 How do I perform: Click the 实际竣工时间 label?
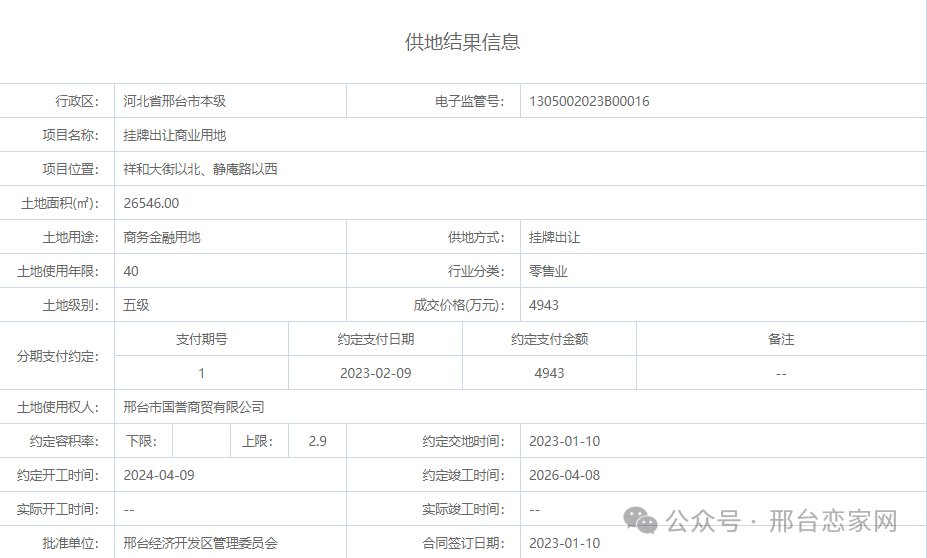464,509
